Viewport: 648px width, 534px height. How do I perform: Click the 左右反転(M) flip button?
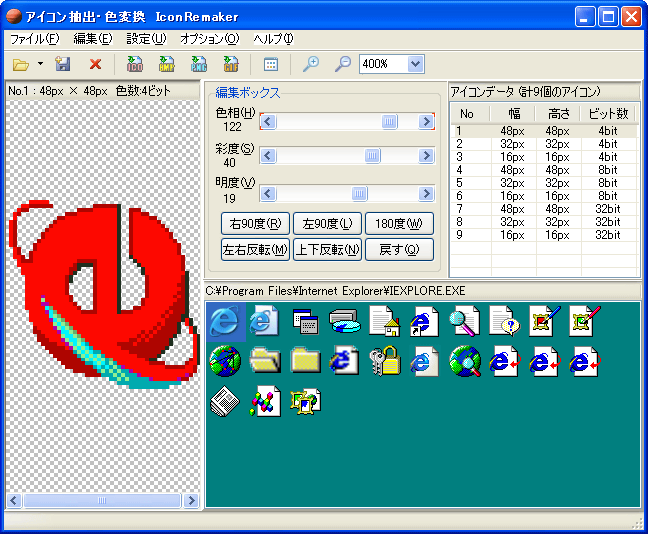click(255, 250)
